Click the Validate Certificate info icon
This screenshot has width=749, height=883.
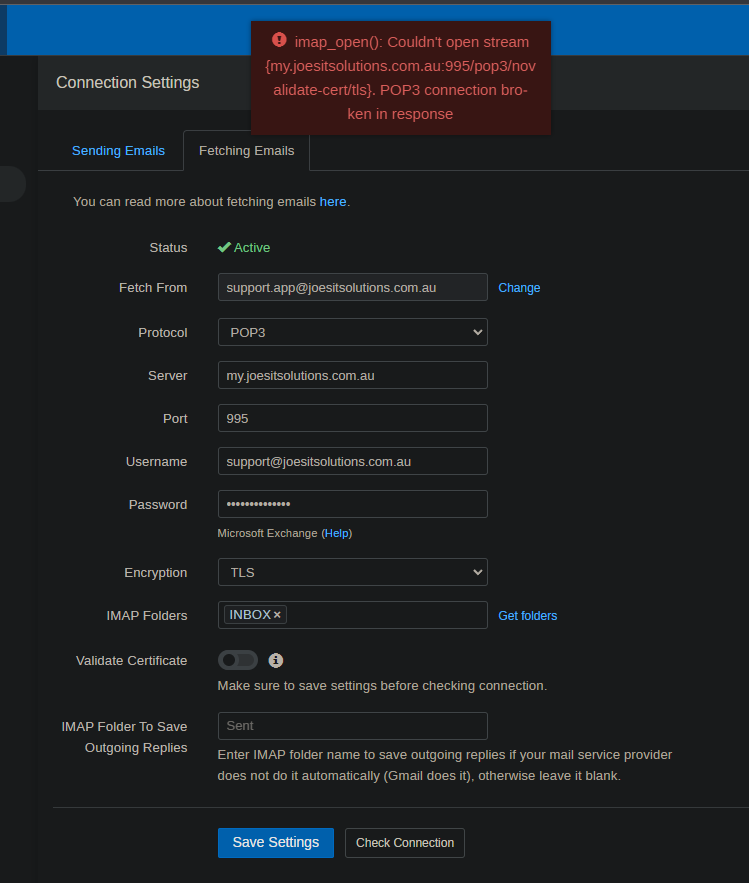click(275, 660)
